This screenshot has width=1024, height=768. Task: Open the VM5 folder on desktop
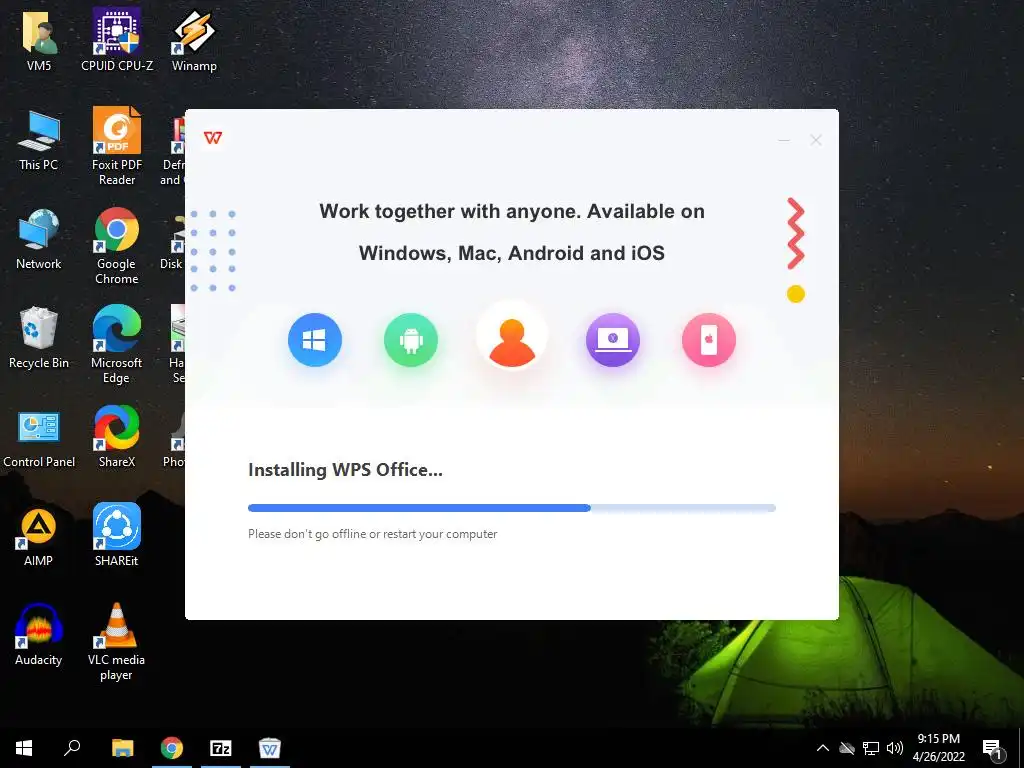[39, 40]
